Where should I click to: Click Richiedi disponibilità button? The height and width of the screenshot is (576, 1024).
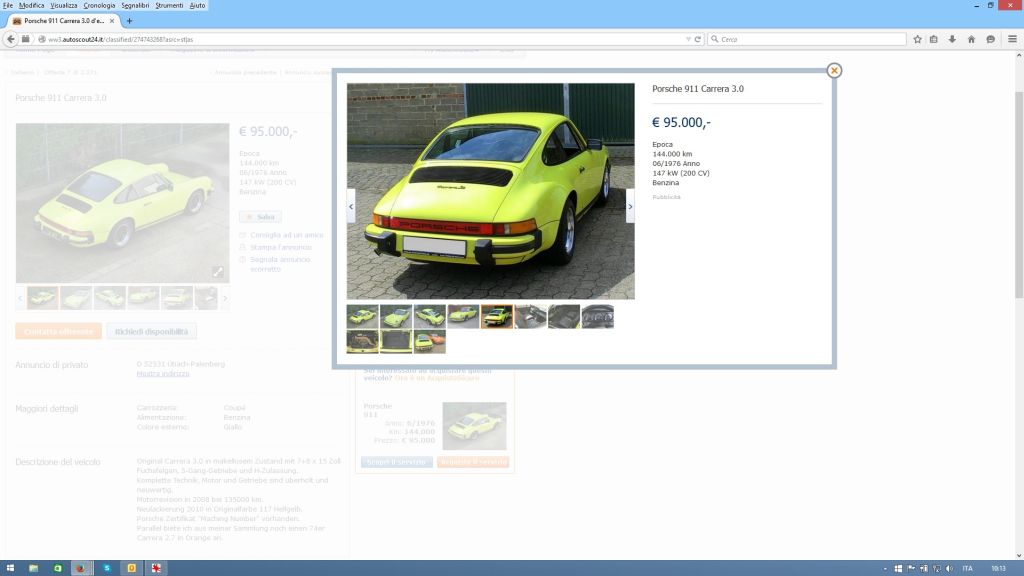(x=152, y=332)
